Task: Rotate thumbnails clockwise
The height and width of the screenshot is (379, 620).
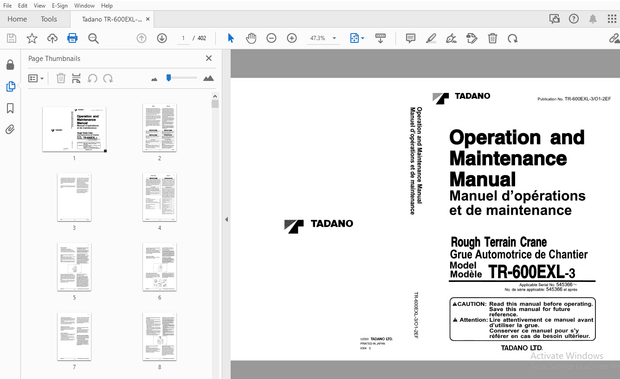Action: coord(108,78)
